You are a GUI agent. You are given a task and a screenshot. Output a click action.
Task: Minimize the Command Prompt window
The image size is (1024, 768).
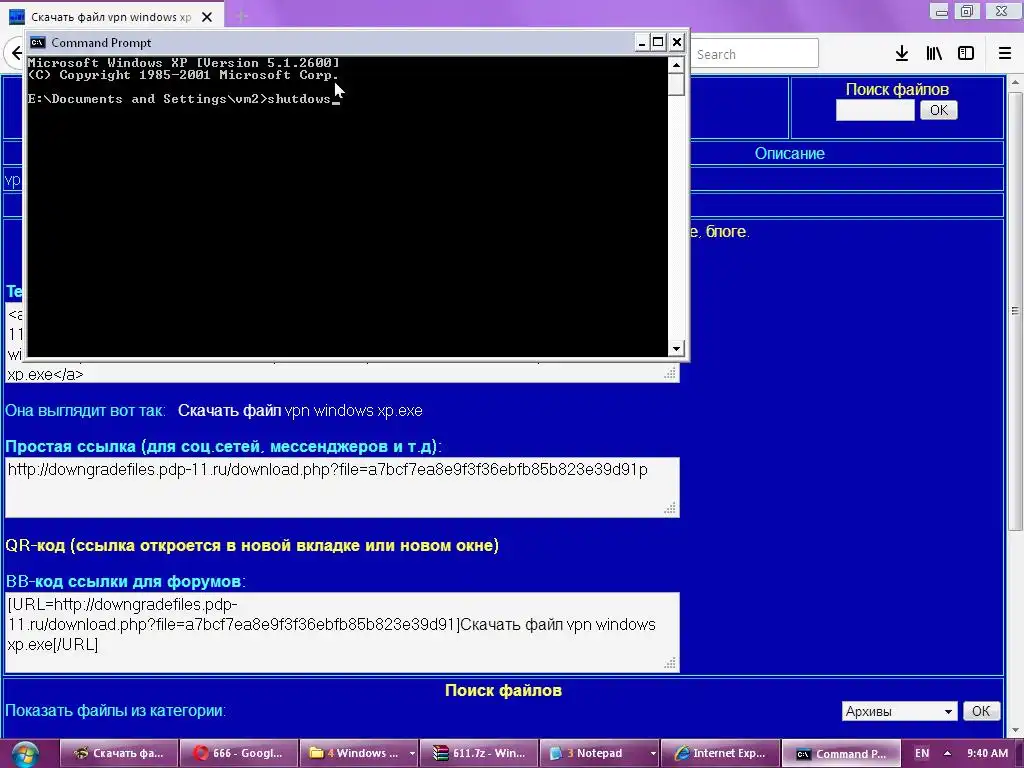(x=642, y=42)
